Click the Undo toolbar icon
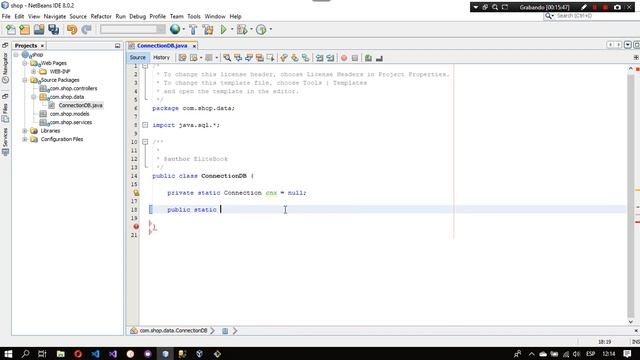Screen dimensions: 640x360 tap(72, 29)
